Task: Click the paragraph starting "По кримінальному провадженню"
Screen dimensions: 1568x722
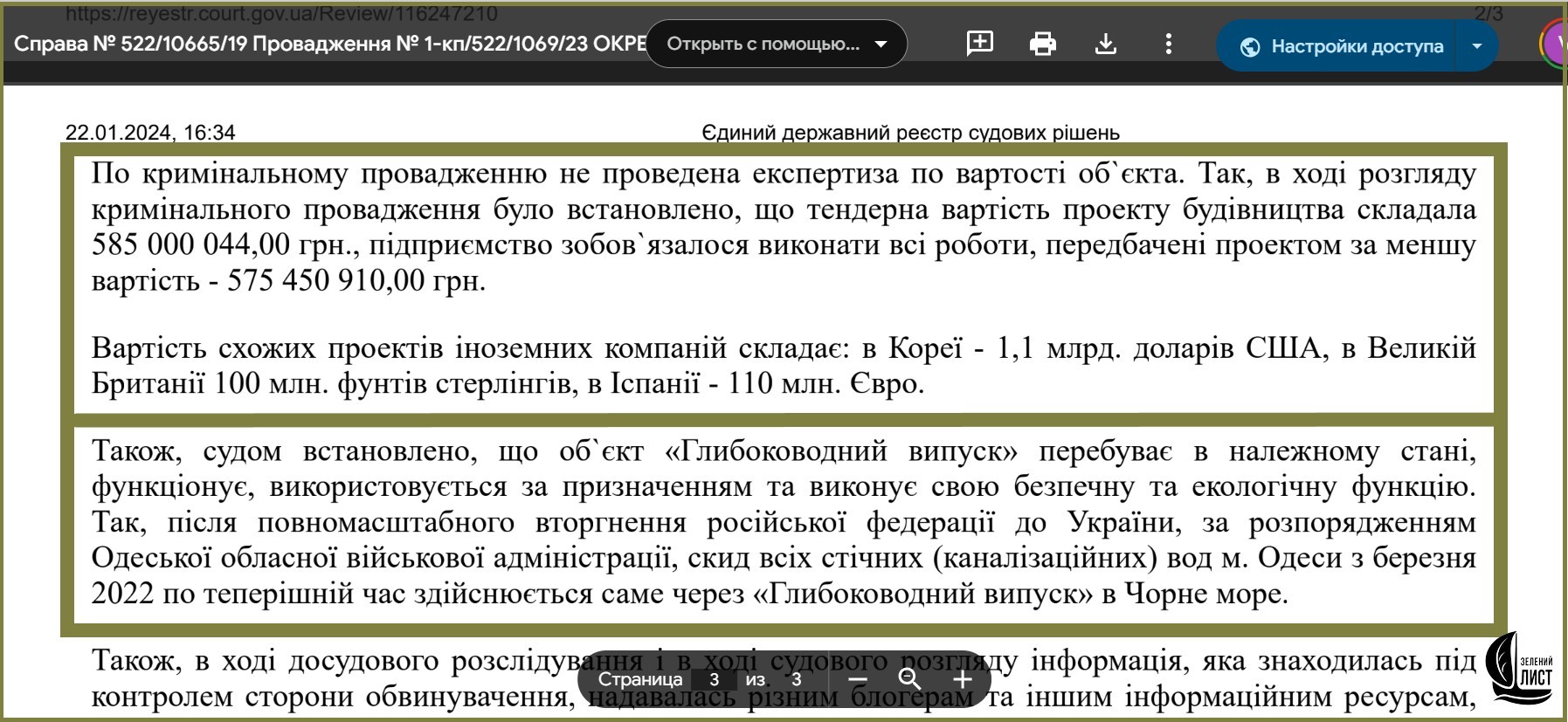Action: click(x=784, y=226)
